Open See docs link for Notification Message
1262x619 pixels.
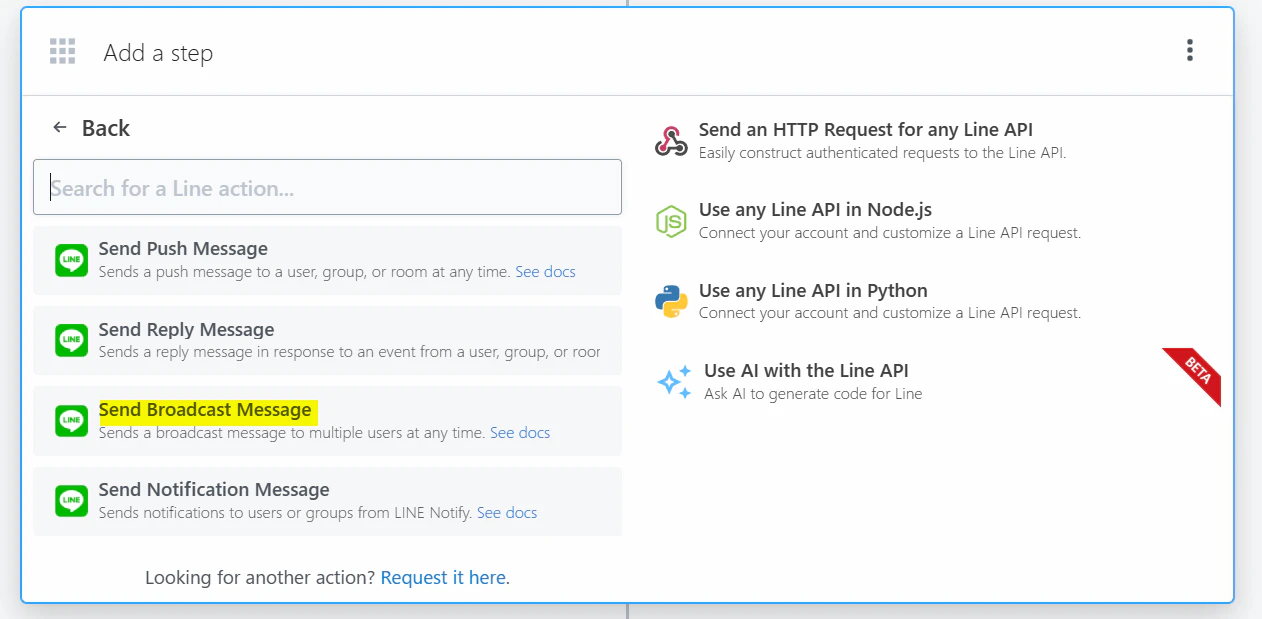click(507, 513)
